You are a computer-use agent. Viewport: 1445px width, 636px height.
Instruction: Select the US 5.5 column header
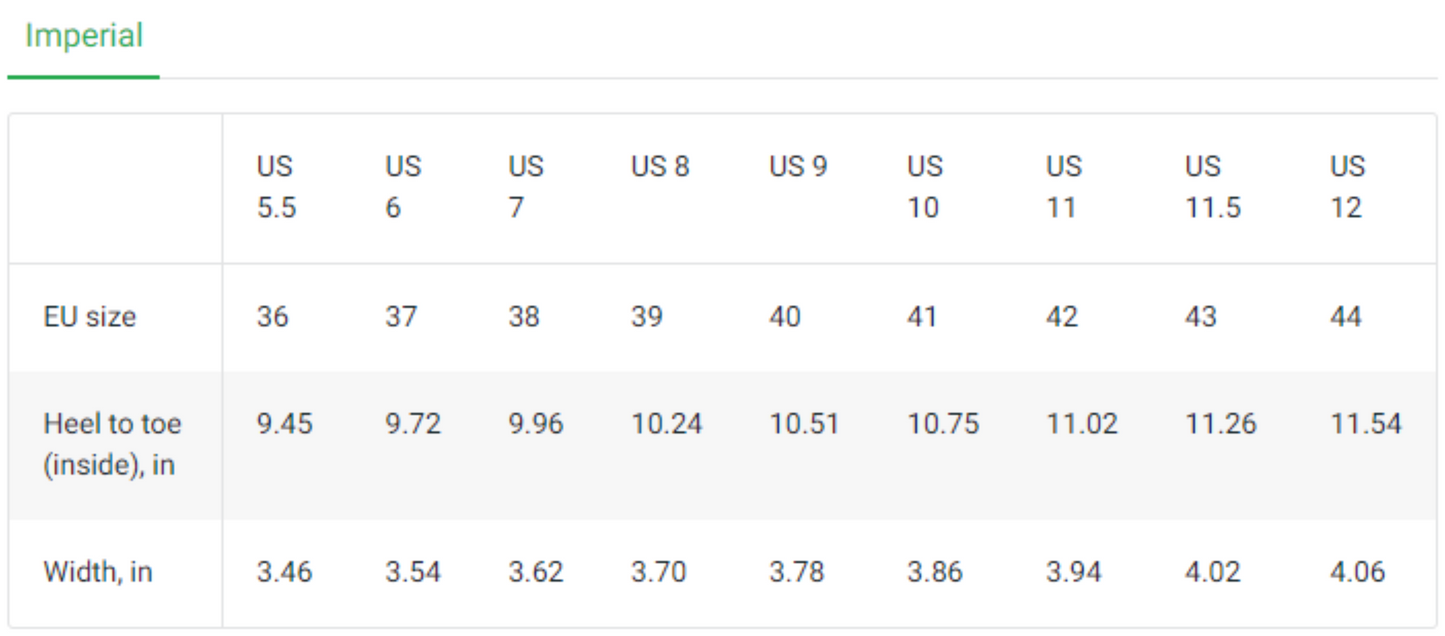tap(275, 187)
